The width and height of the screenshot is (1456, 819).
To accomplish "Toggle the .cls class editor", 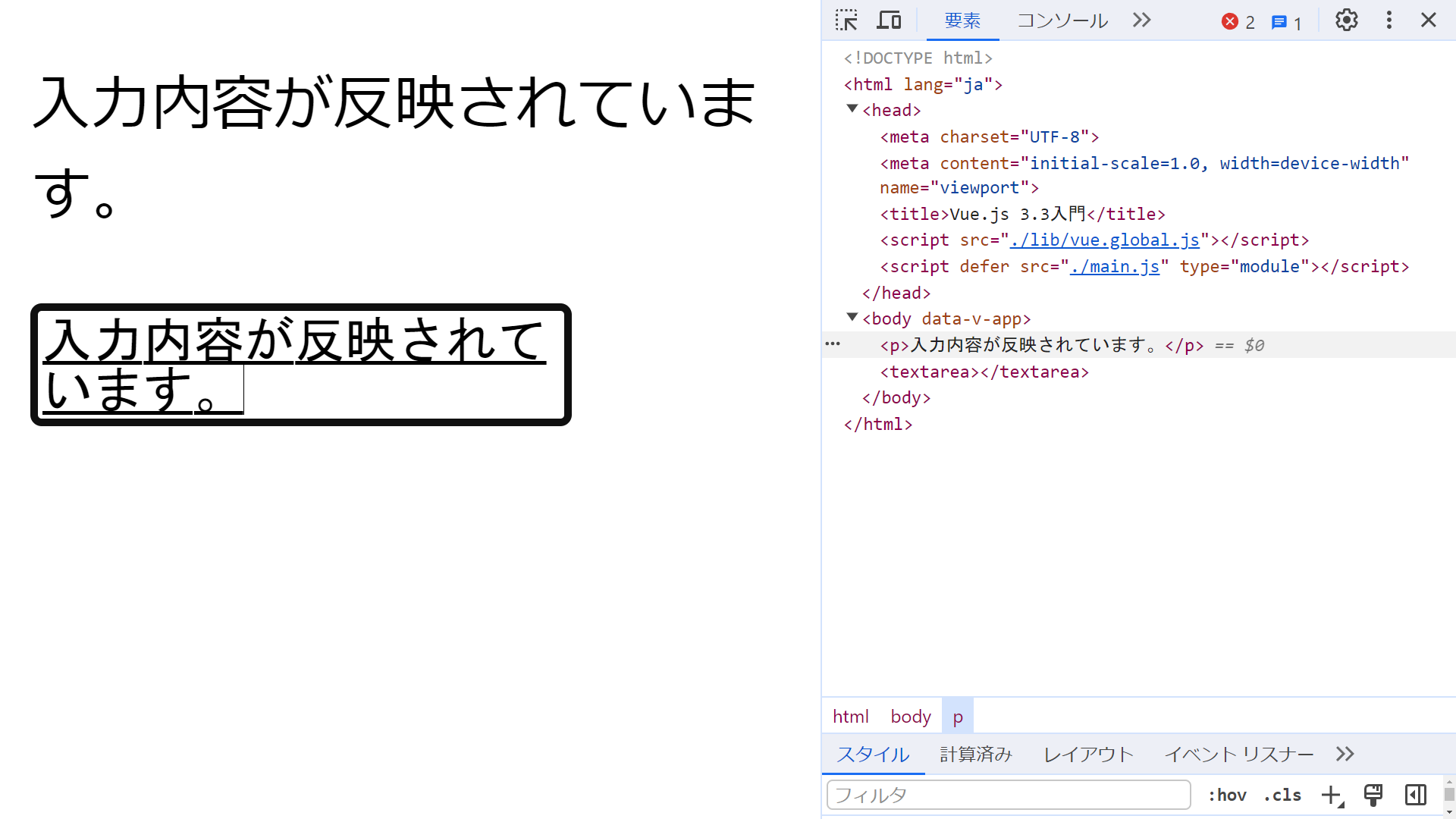I will coord(1282,795).
